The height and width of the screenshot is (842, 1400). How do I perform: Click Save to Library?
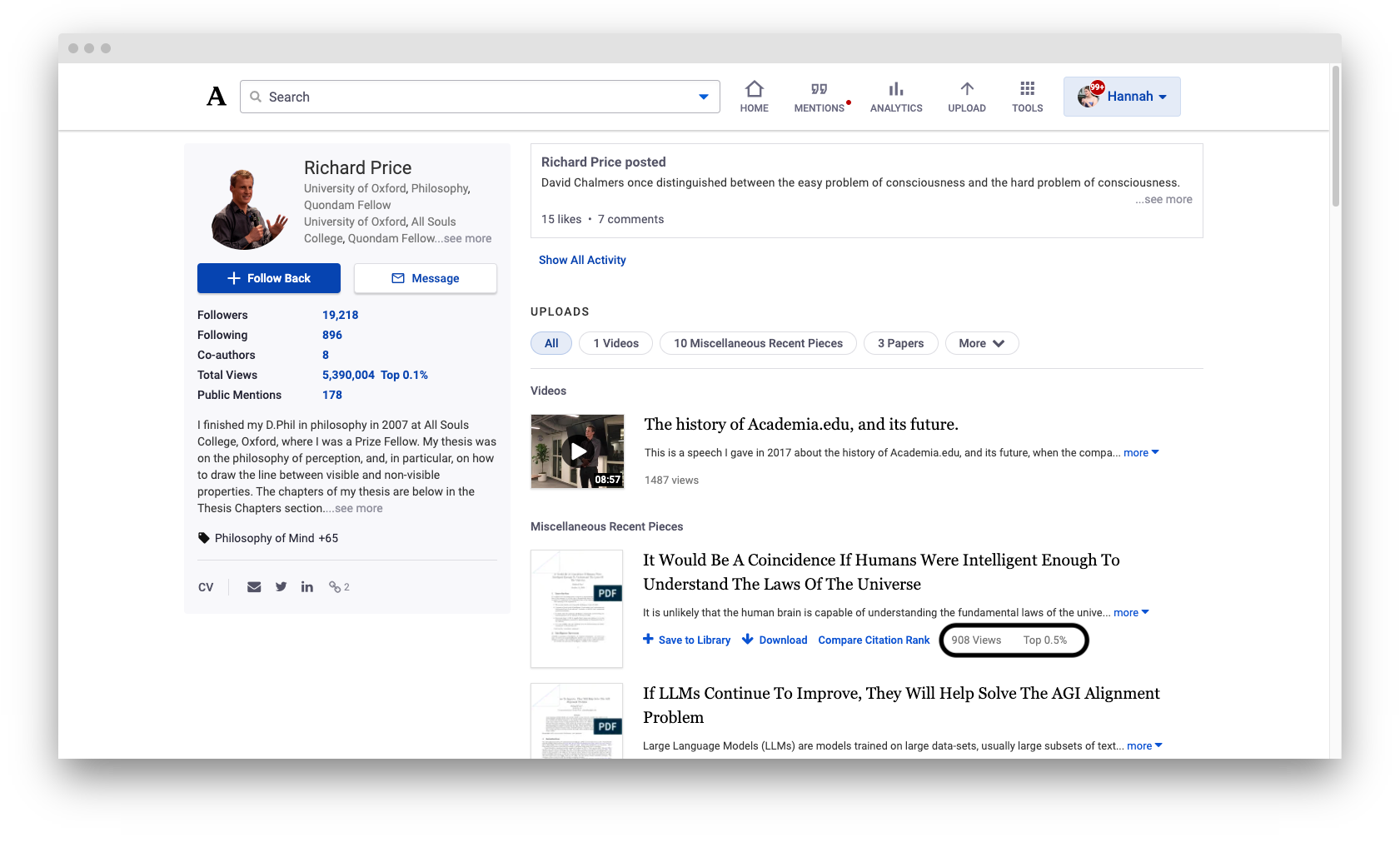686,640
